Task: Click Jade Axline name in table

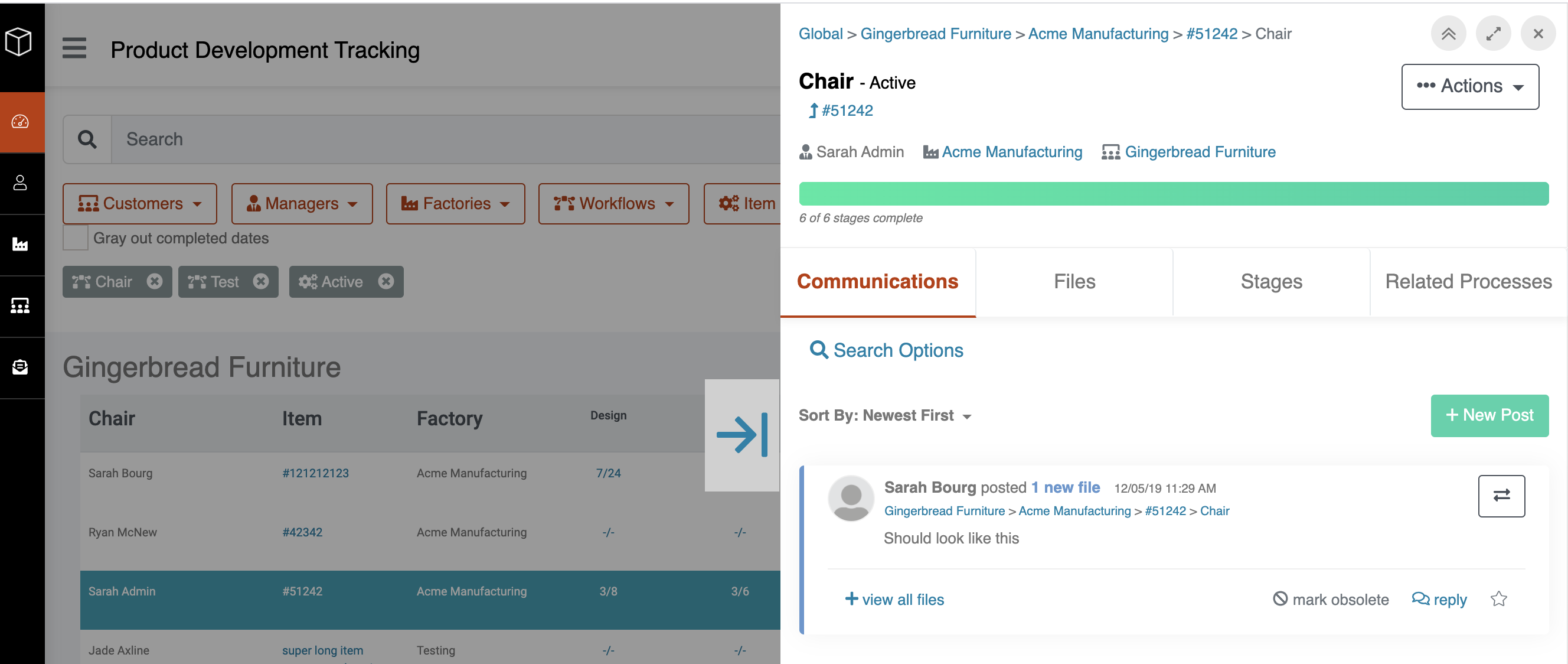Action: coord(119,650)
